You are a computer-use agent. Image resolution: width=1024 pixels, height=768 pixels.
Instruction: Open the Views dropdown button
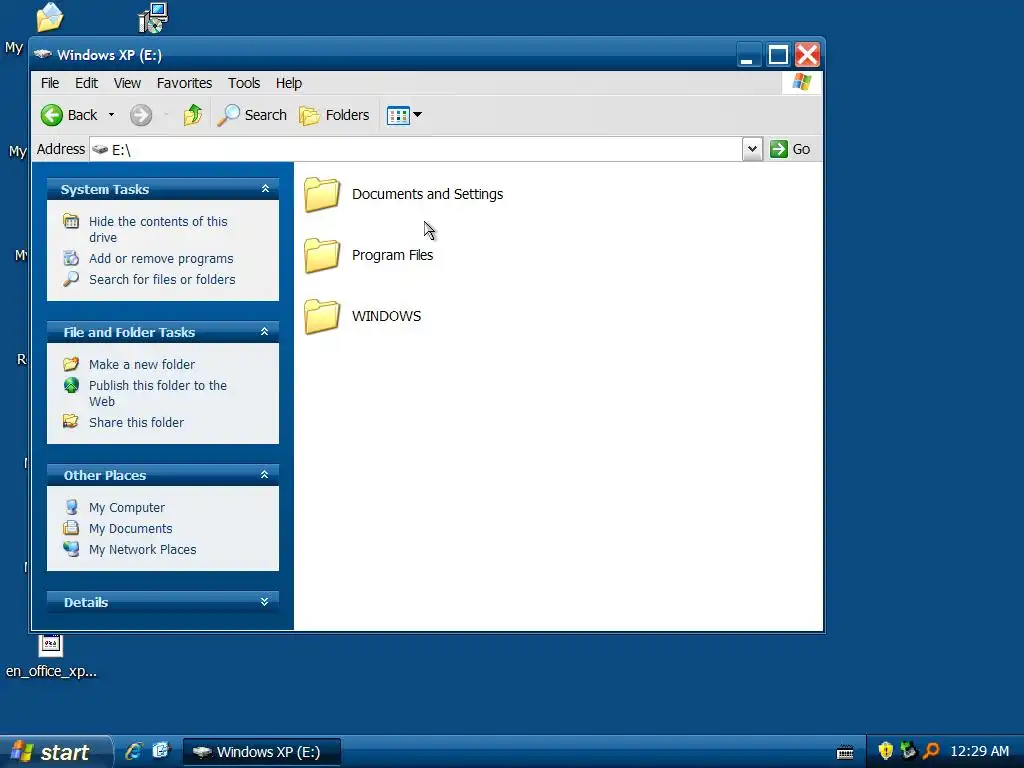(404, 115)
